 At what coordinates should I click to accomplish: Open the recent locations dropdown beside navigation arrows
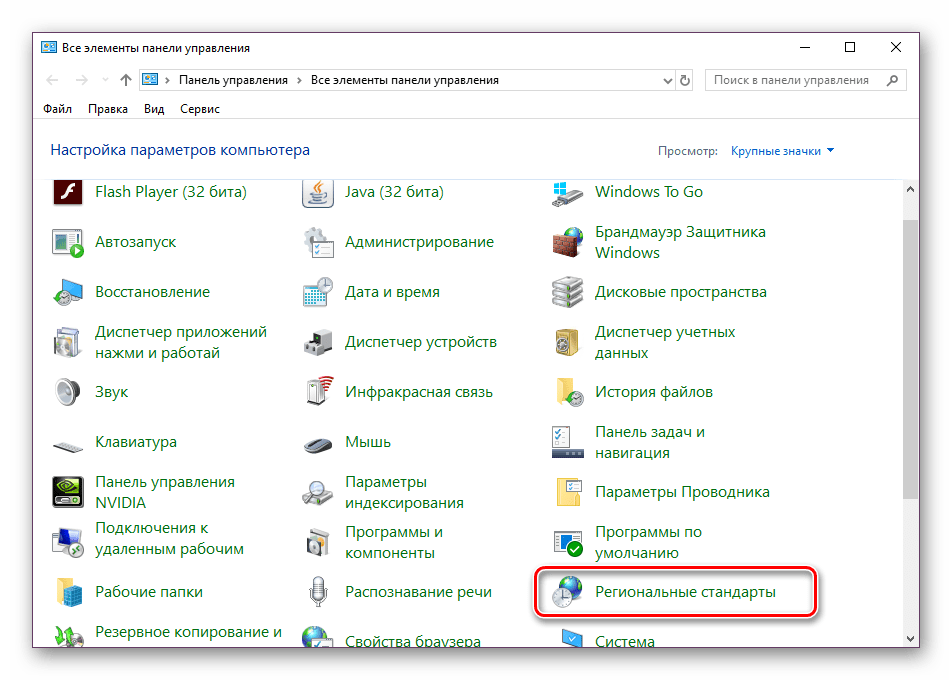[105, 80]
